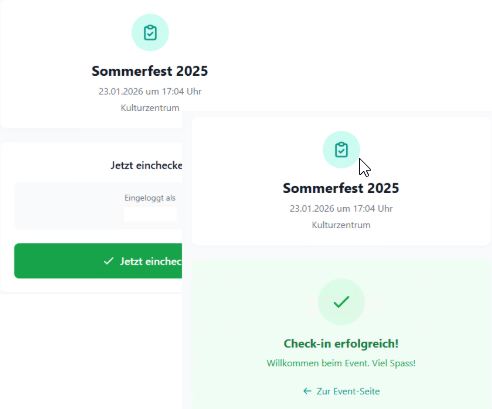The image size is (492, 409).
Task: Click the clipboard icon above the check-in form
Action: pyautogui.click(x=150, y=33)
